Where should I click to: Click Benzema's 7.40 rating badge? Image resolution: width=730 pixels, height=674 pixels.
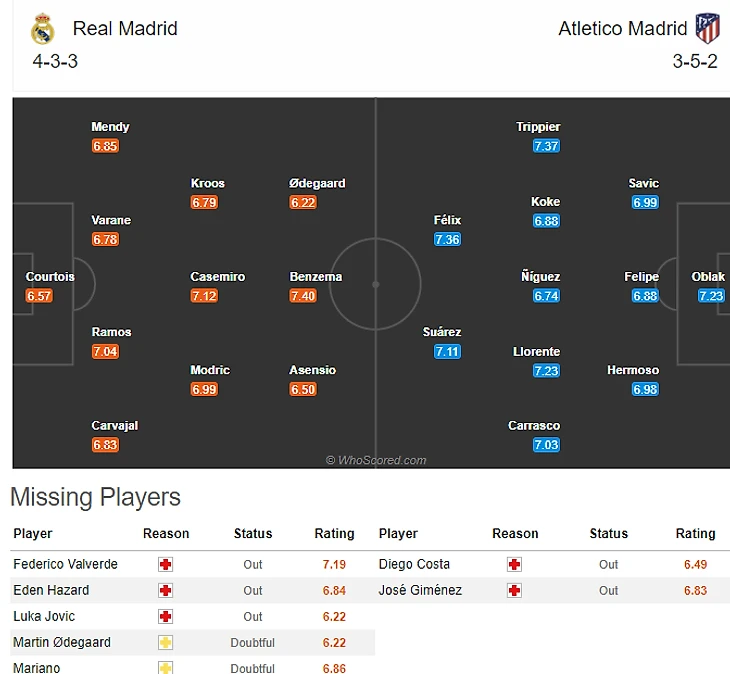(x=303, y=296)
